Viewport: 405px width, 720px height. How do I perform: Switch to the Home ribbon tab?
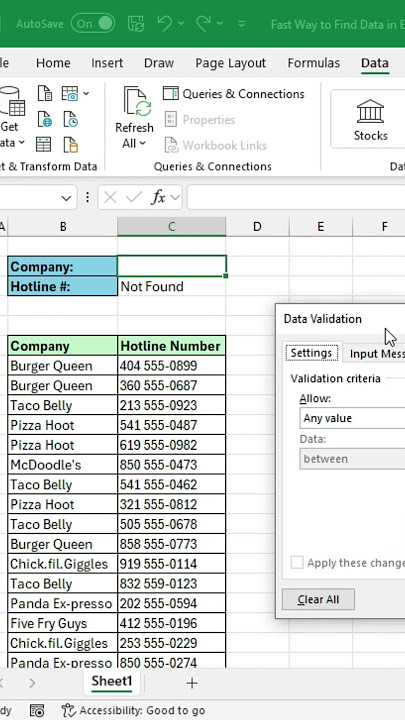pyautogui.click(x=53, y=63)
